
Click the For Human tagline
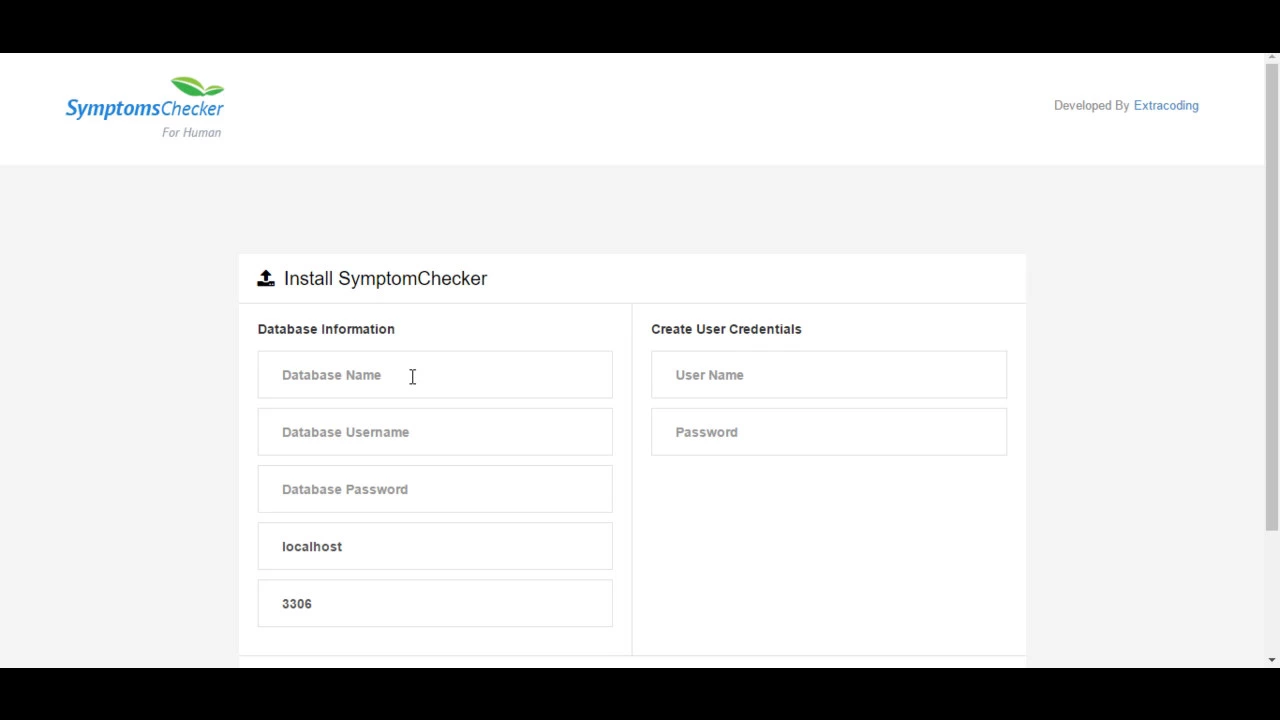click(192, 132)
